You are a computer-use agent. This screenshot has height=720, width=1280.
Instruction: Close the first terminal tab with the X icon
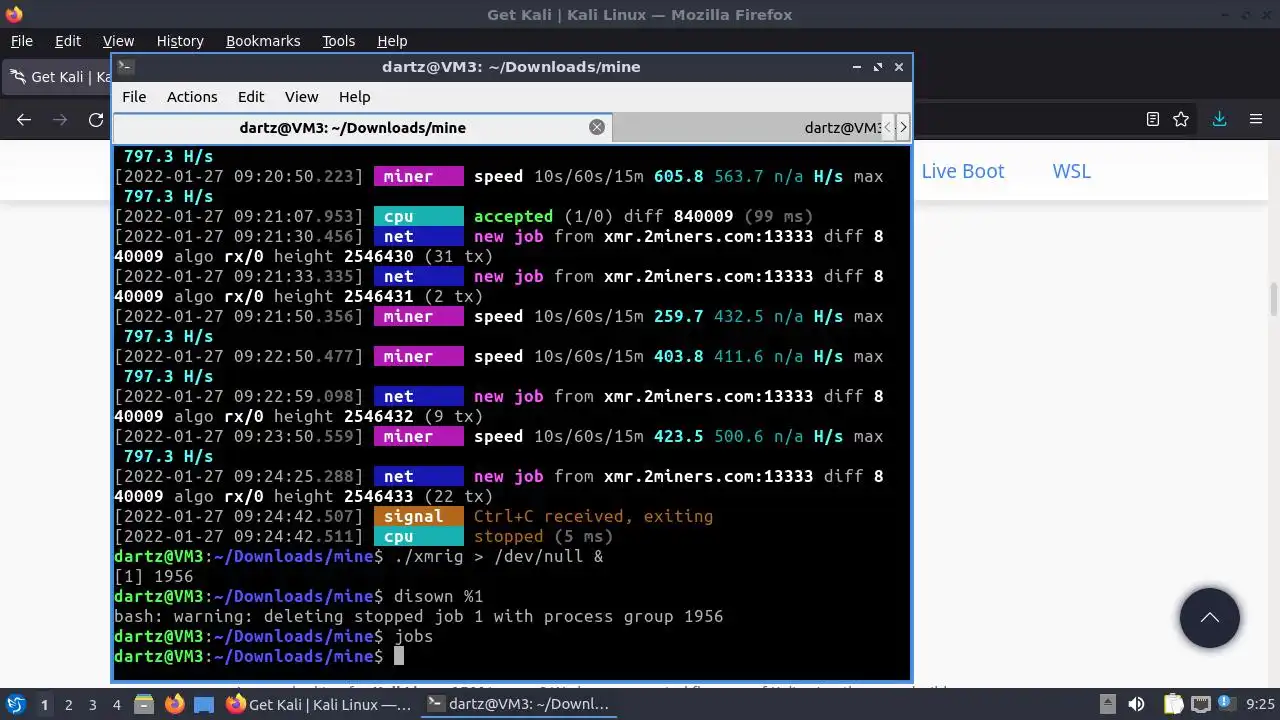point(597,127)
